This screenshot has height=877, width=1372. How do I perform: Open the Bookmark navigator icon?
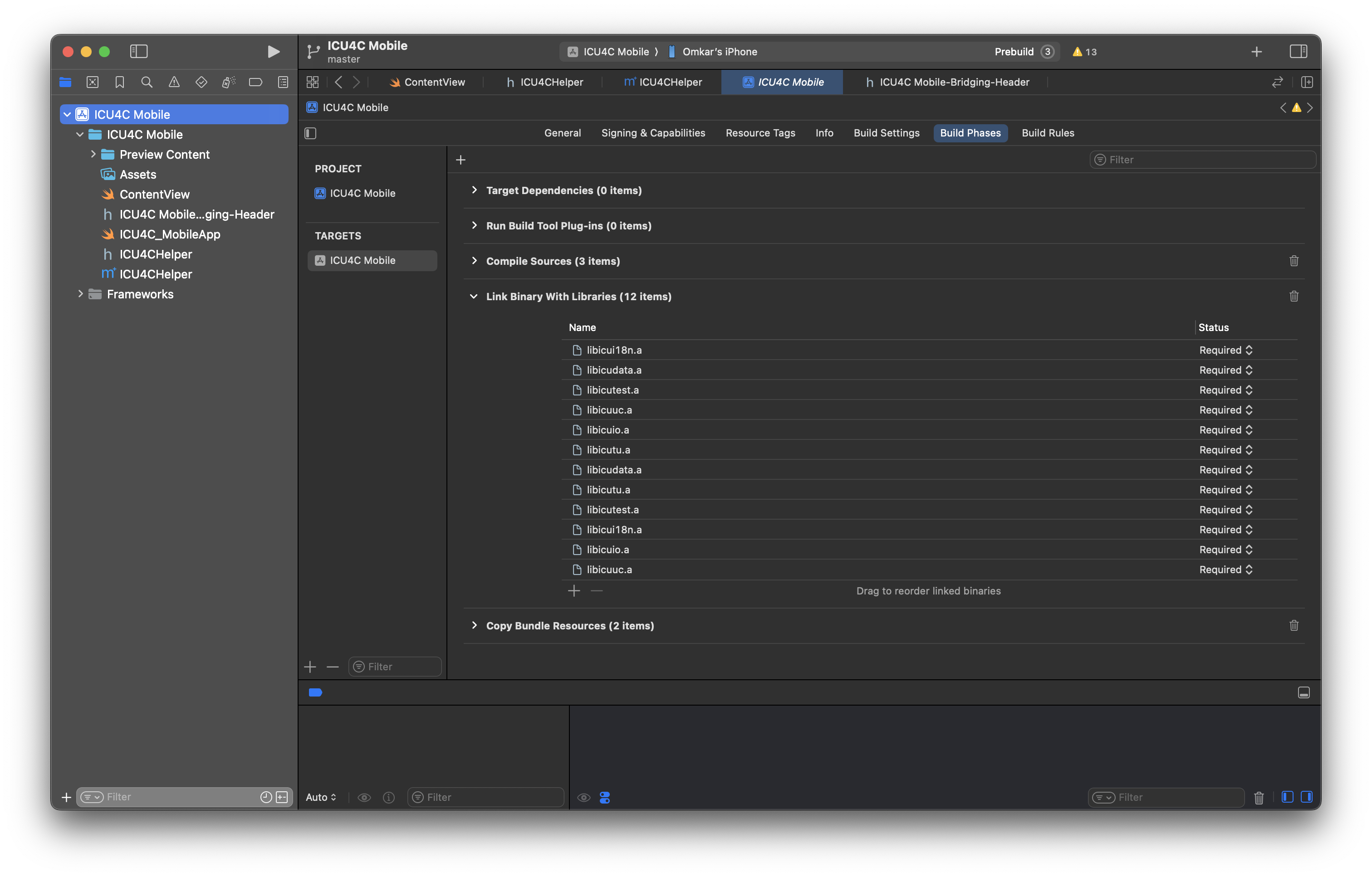[x=120, y=83]
